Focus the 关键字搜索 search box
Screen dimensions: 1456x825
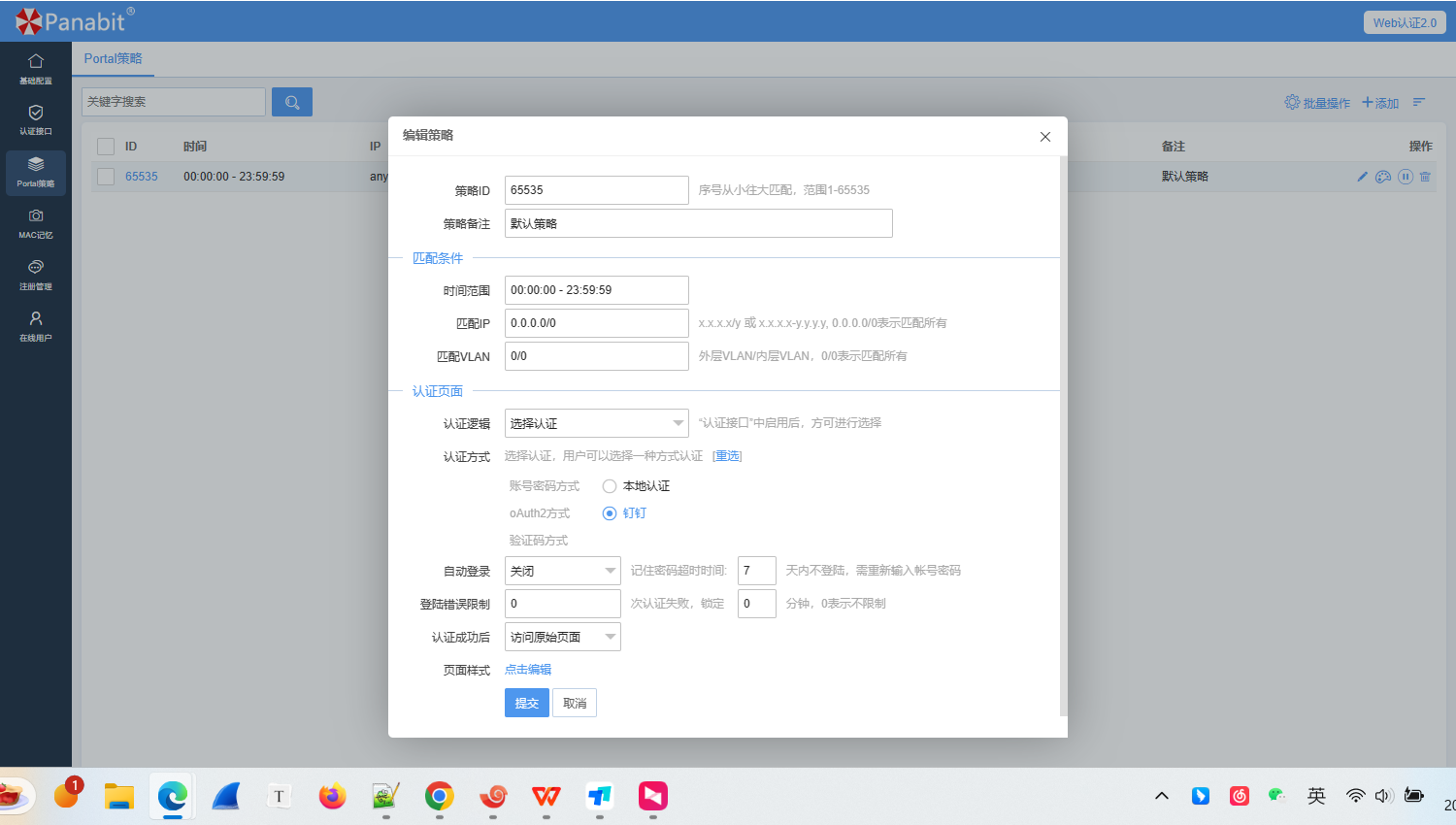[x=174, y=102]
